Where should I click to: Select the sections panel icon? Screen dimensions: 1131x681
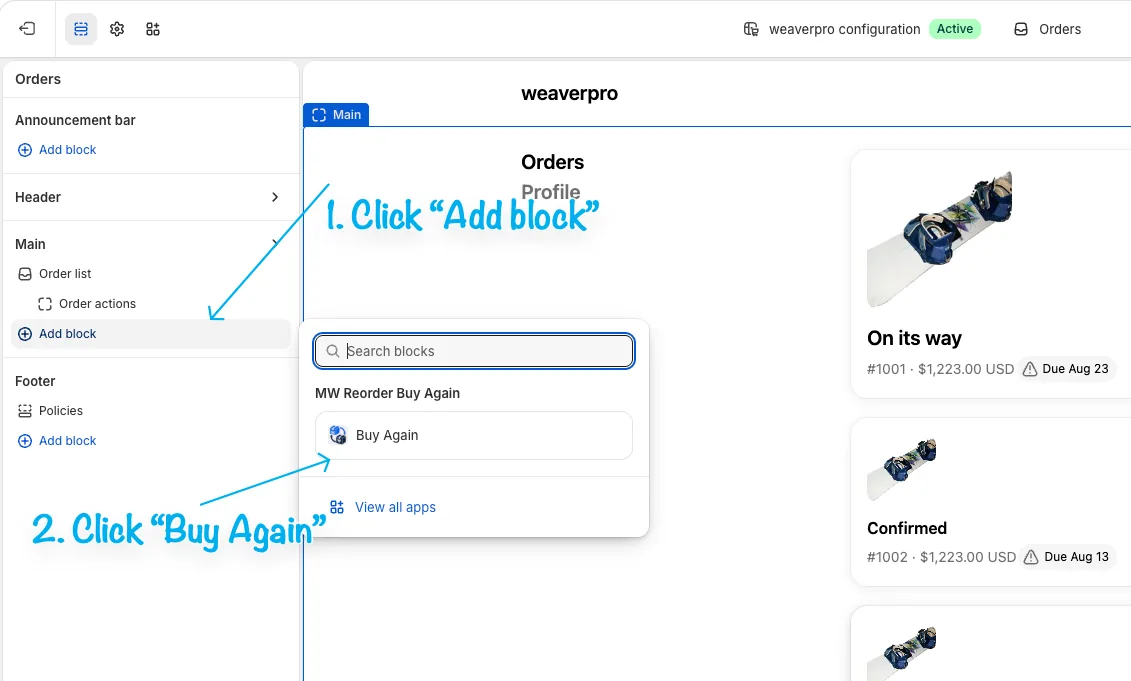pyautogui.click(x=81, y=29)
